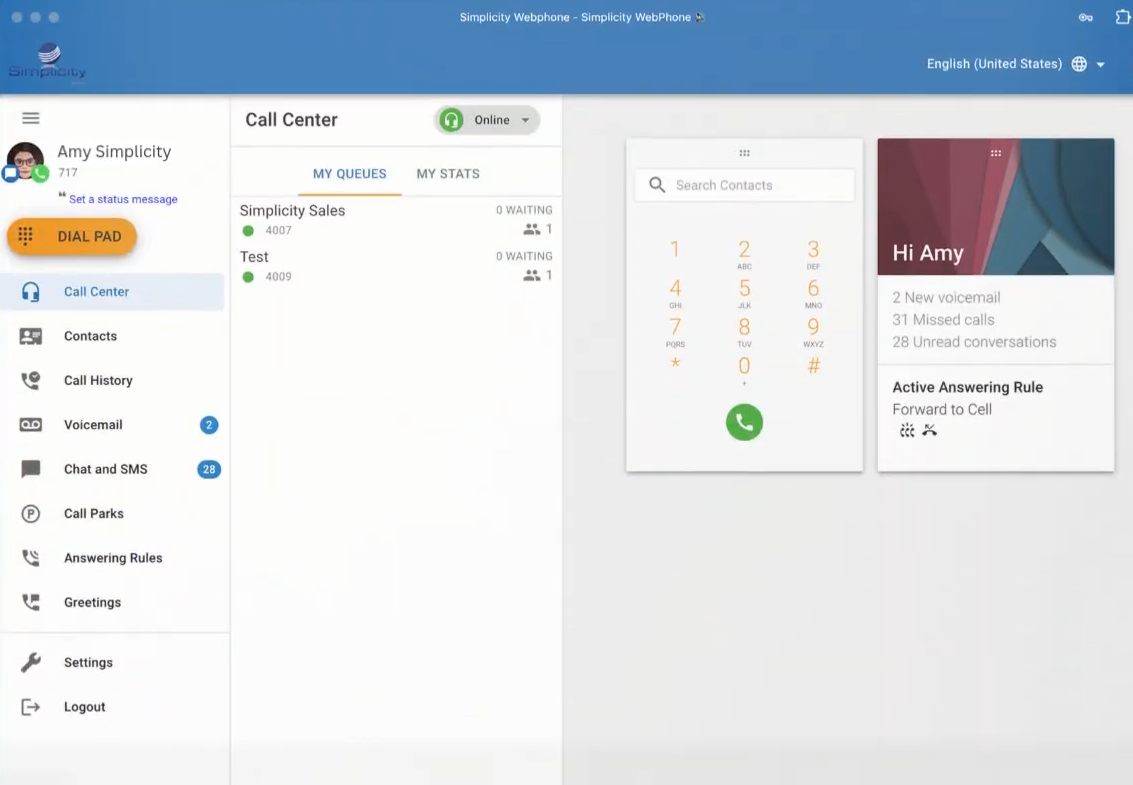Viewport: 1133px width, 785px height.
Task: Open Call Parks in the sidebar
Action: (x=112, y=514)
